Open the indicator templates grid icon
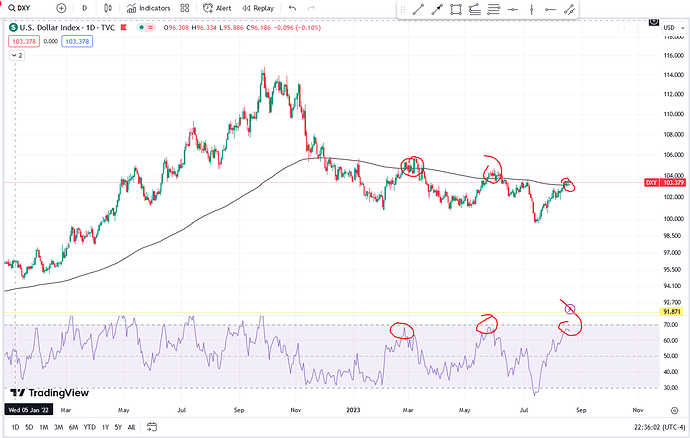 [x=185, y=8]
